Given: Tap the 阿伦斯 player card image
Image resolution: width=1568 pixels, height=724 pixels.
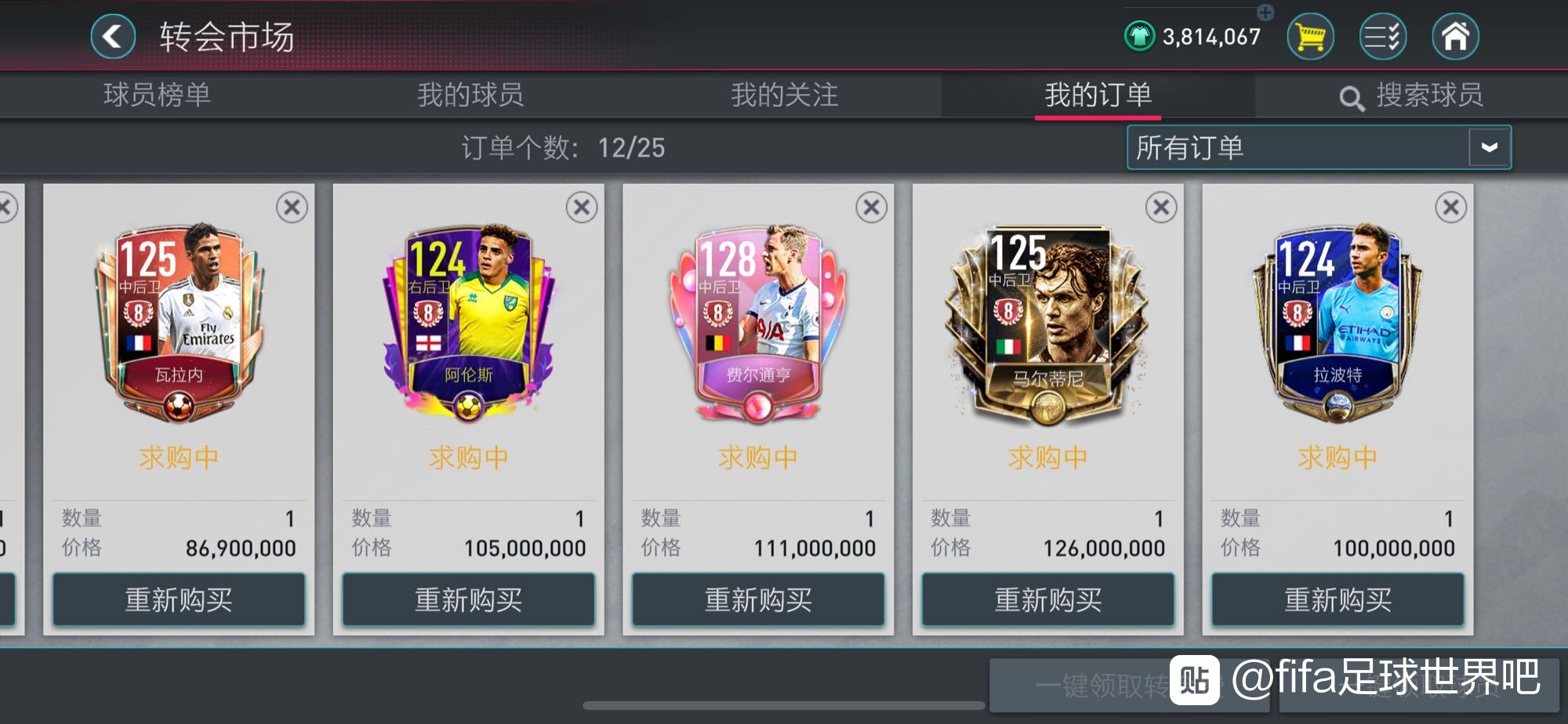Looking at the screenshot, I should click(468, 323).
